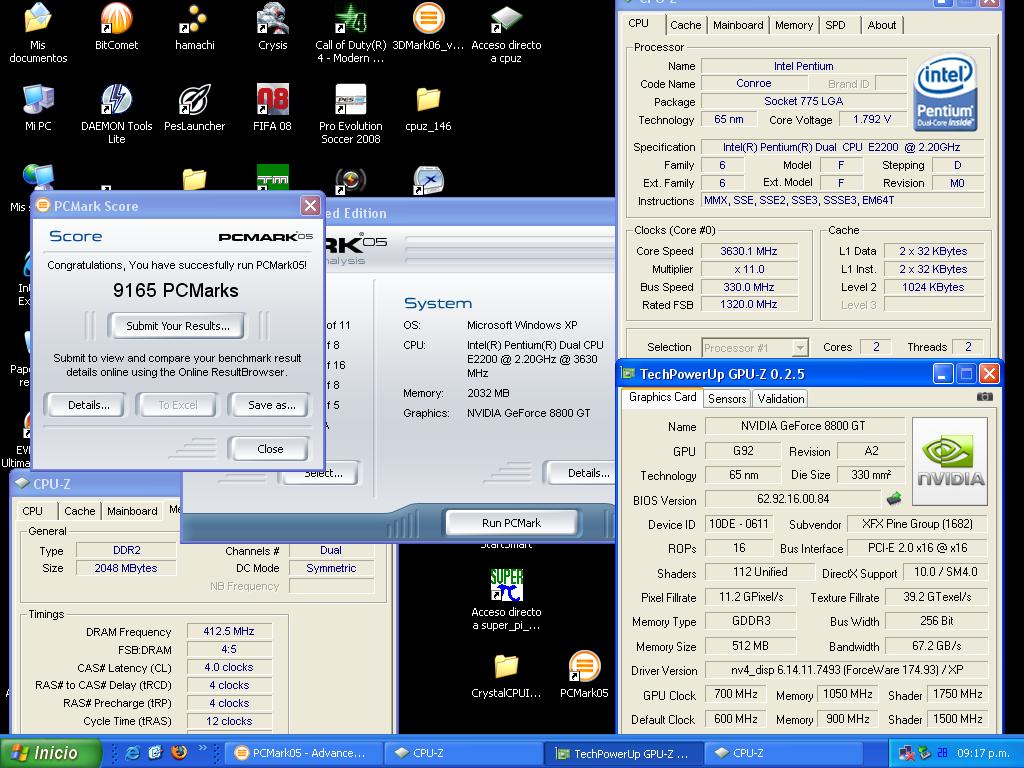
Task: Click the Save as button
Action: [x=271, y=405]
